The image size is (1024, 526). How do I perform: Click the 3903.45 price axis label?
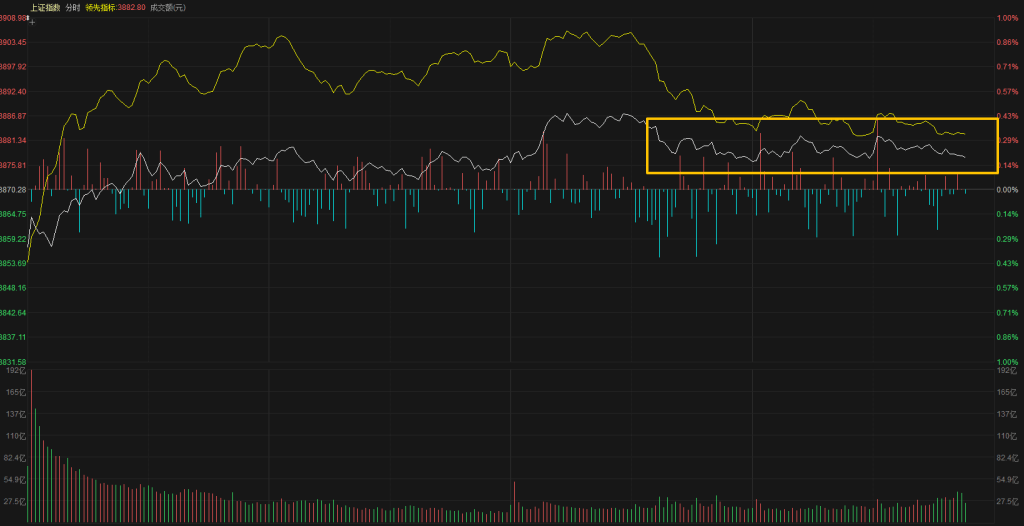[x=13, y=43]
